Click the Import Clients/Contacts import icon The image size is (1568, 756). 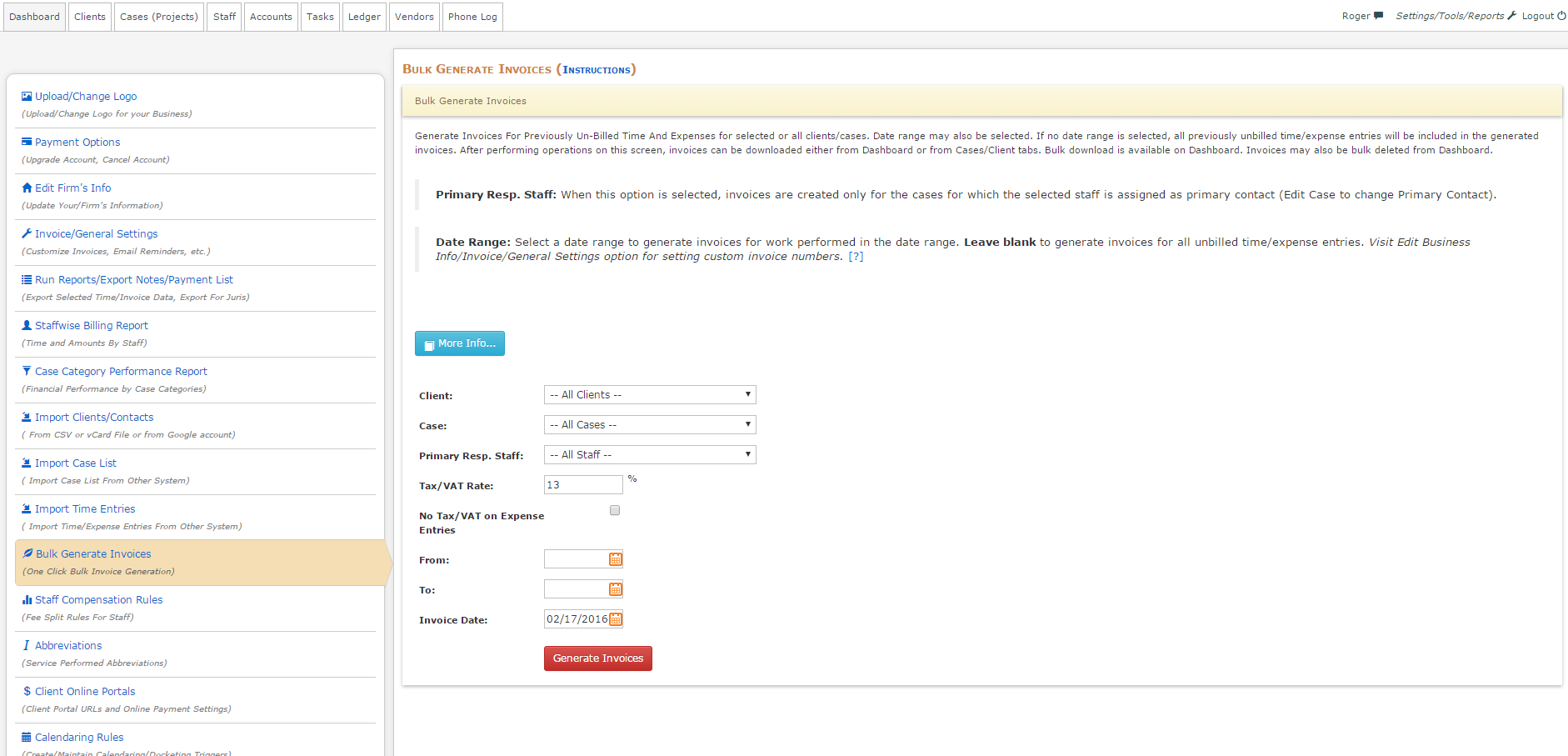[x=27, y=418]
